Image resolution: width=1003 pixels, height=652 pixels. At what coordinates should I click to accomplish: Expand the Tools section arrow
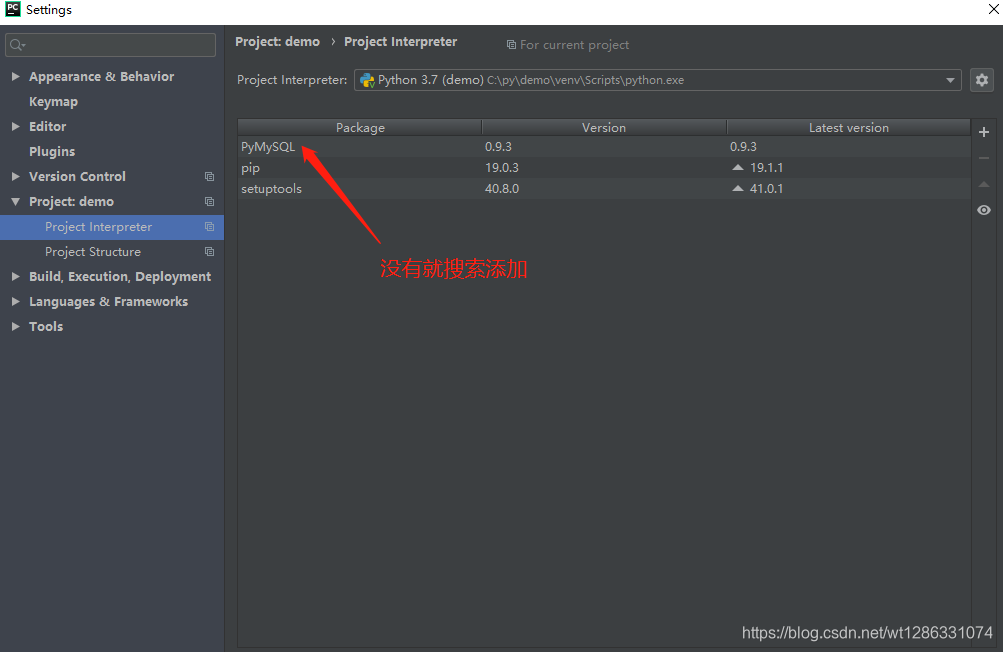coord(15,326)
